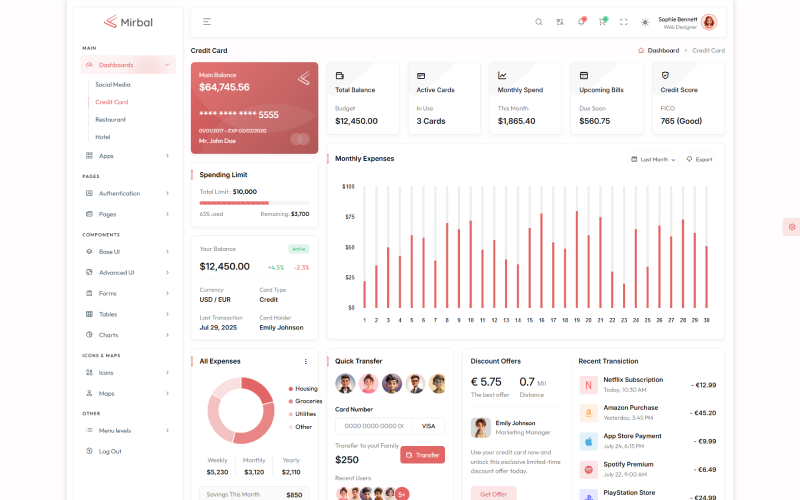Click the Export button
Viewport: 800px width, 500px height.
699,159
